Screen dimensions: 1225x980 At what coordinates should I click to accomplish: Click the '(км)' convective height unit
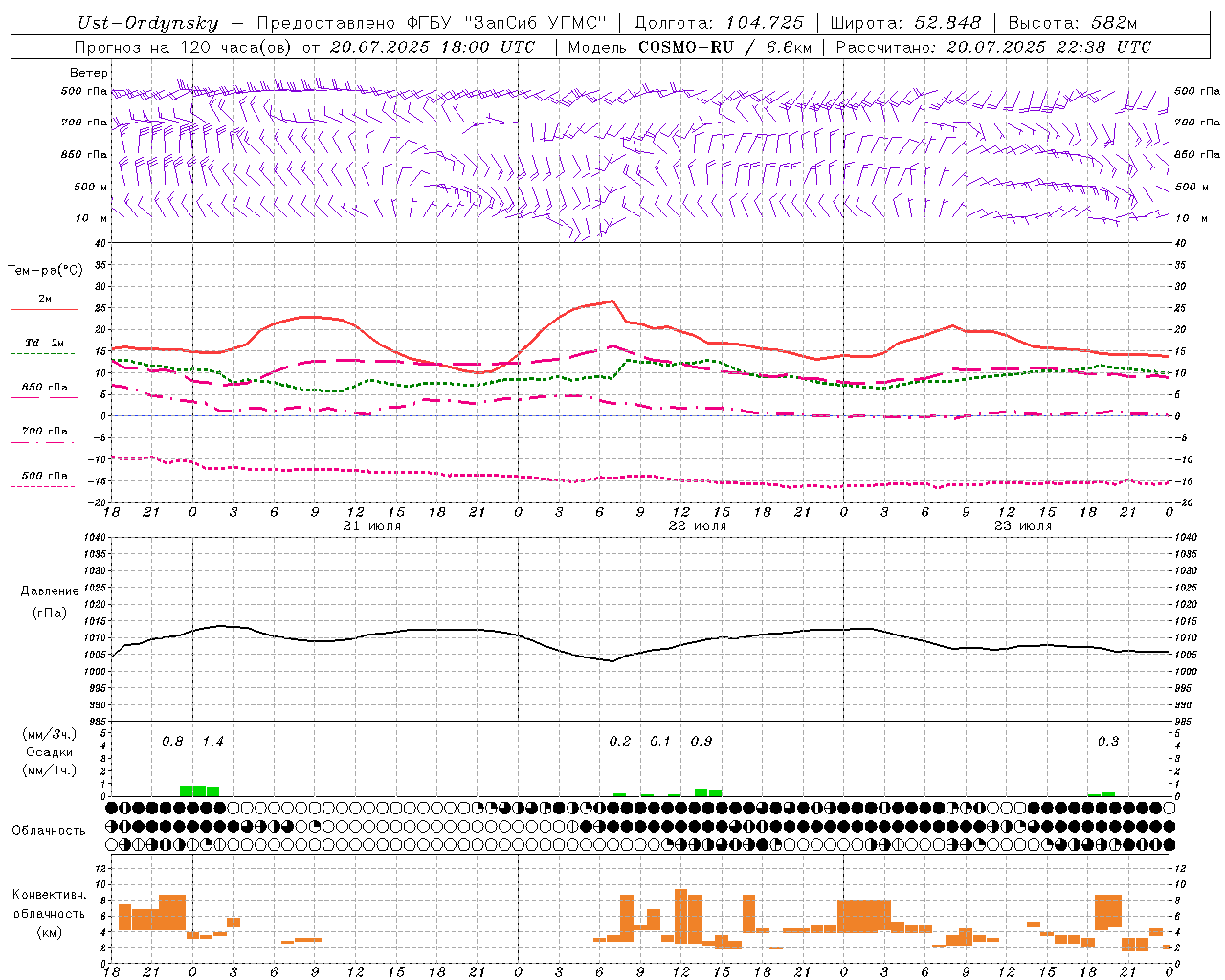(x=50, y=932)
